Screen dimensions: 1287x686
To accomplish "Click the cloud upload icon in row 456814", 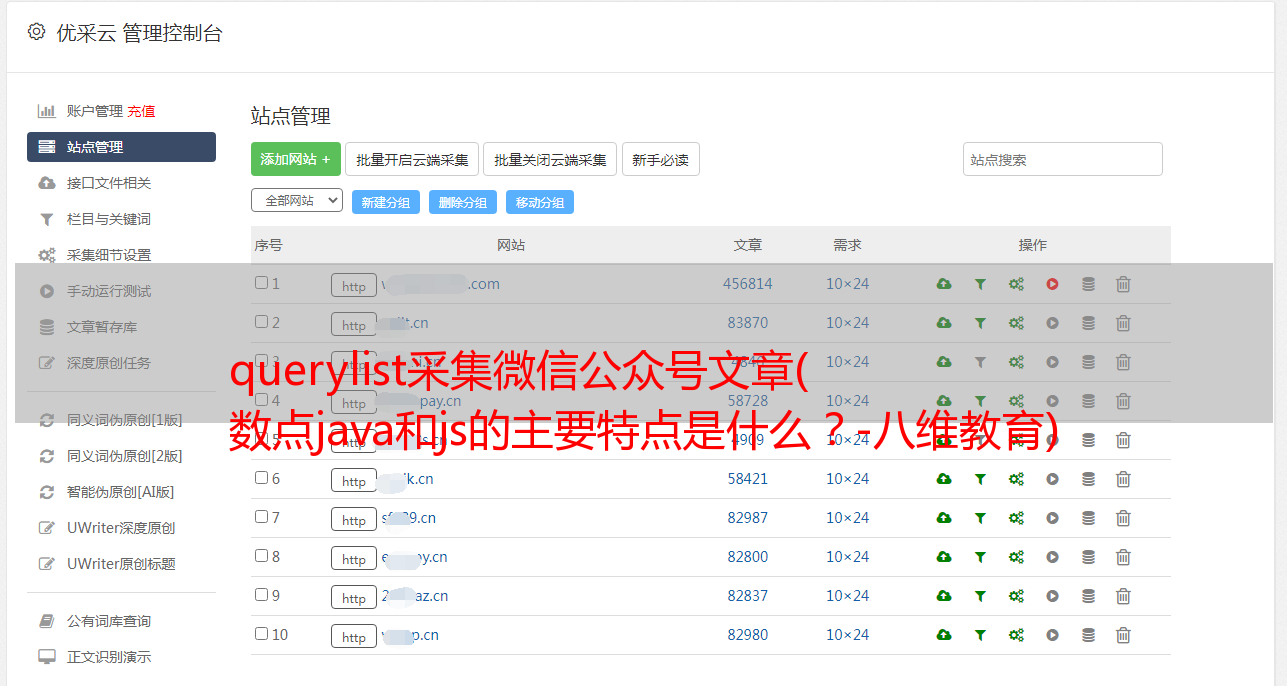I will pos(944,284).
